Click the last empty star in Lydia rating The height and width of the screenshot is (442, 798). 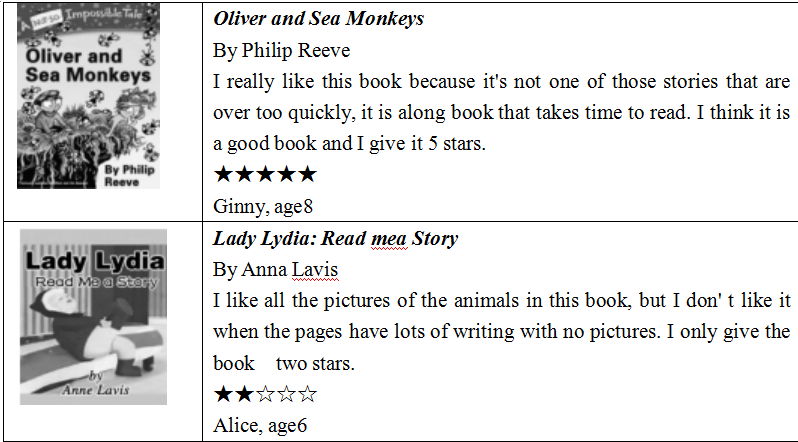(x=307, y=394)
